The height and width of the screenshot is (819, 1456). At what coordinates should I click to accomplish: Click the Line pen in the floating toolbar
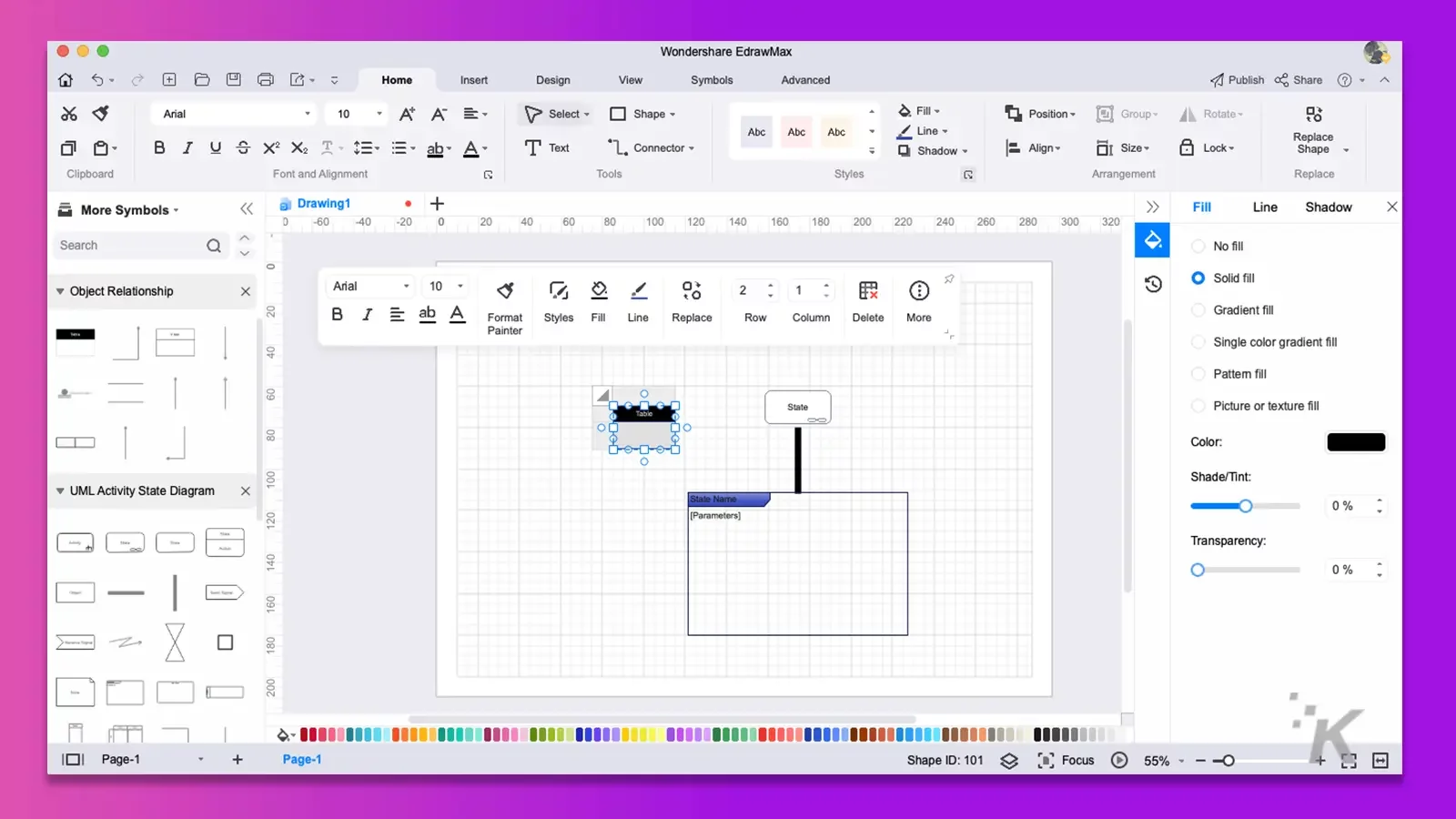pyautogui.click(x=638, y=302)
